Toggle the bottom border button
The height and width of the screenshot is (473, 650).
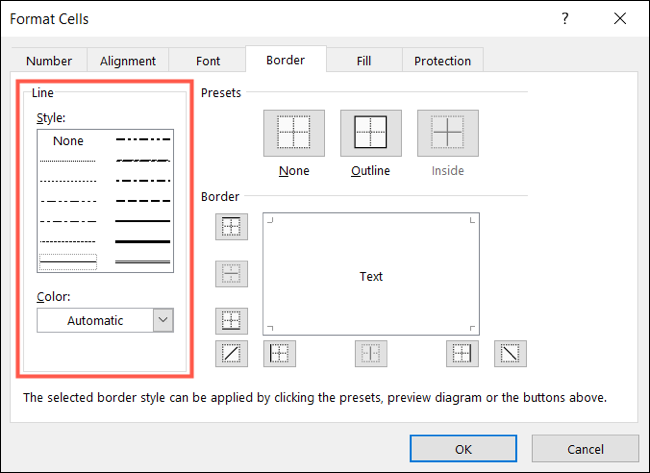click(x=231, y=320)
